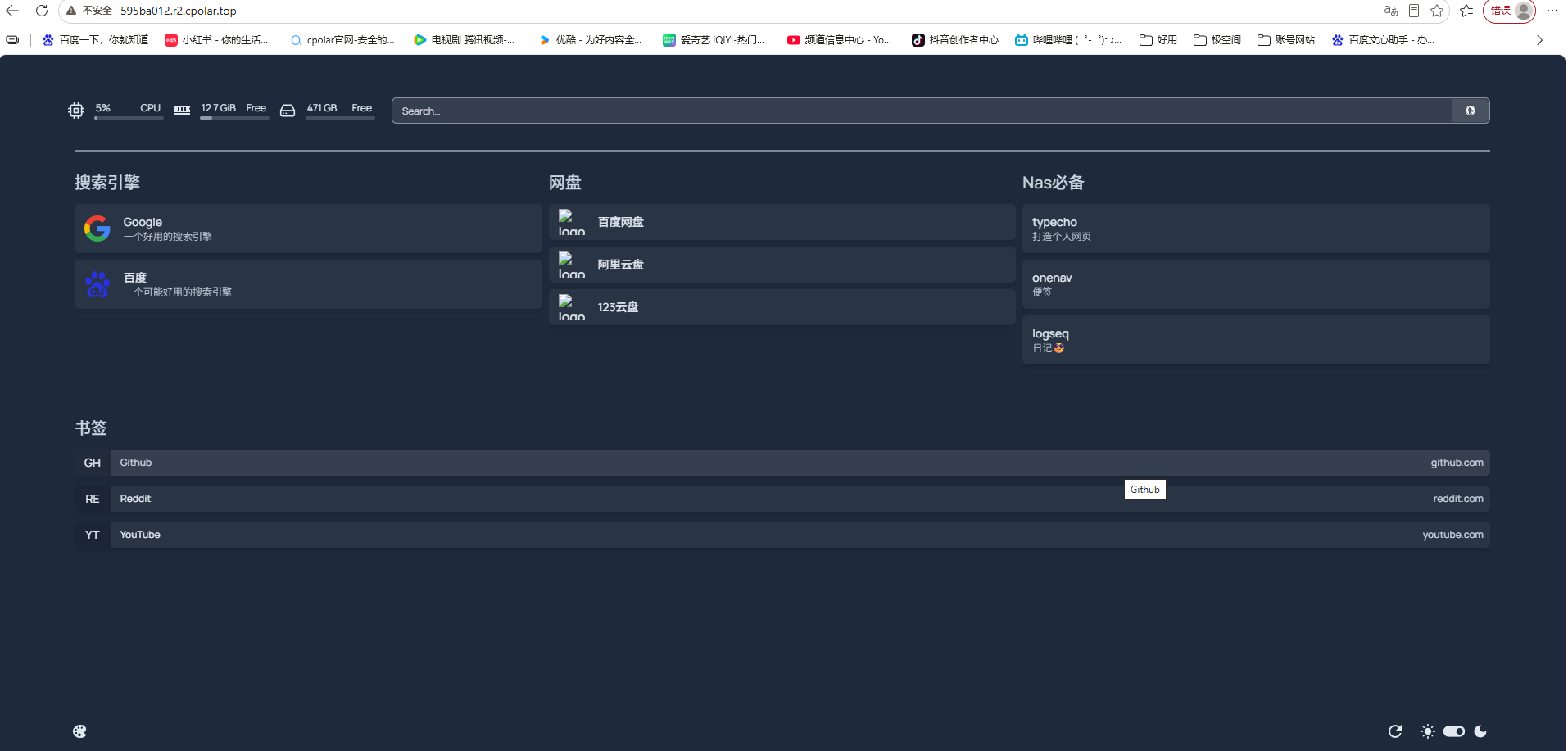Open the browser profile 错误 button
This screenshot has height=751, width=1568.
[x=1509, y=11]
